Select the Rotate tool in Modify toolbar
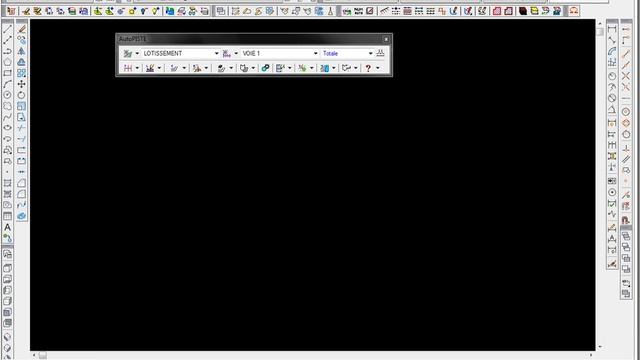640x360 pixels. coord(22,95)
